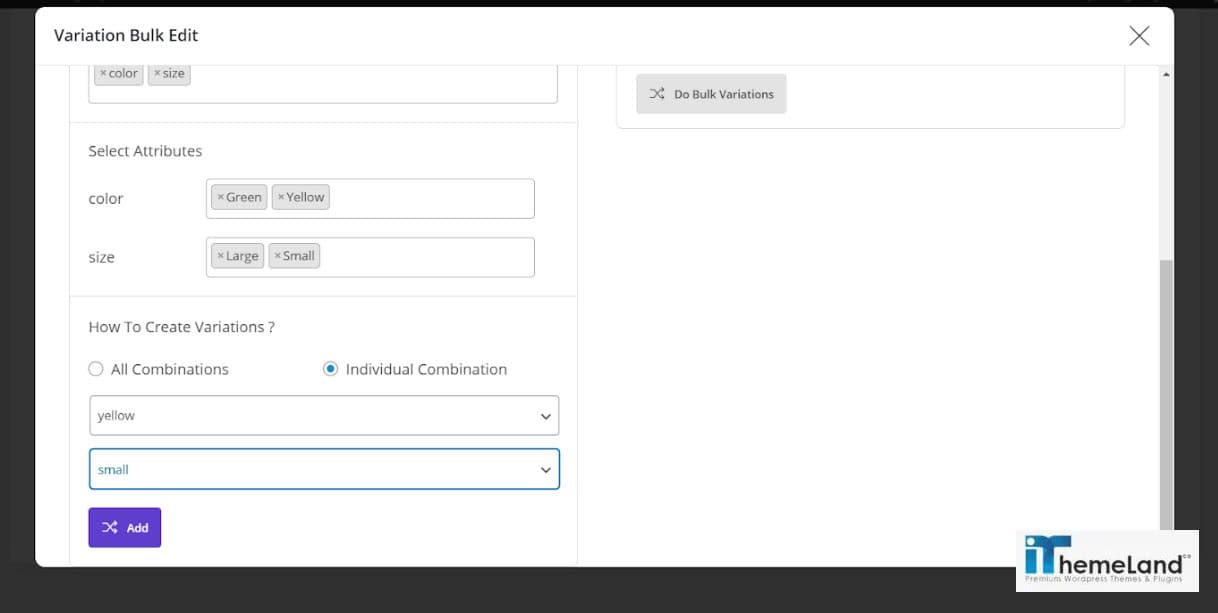Select the All Combinations radio option
The height and width of the screenshot is (613, 1218).
coord(96,369)
